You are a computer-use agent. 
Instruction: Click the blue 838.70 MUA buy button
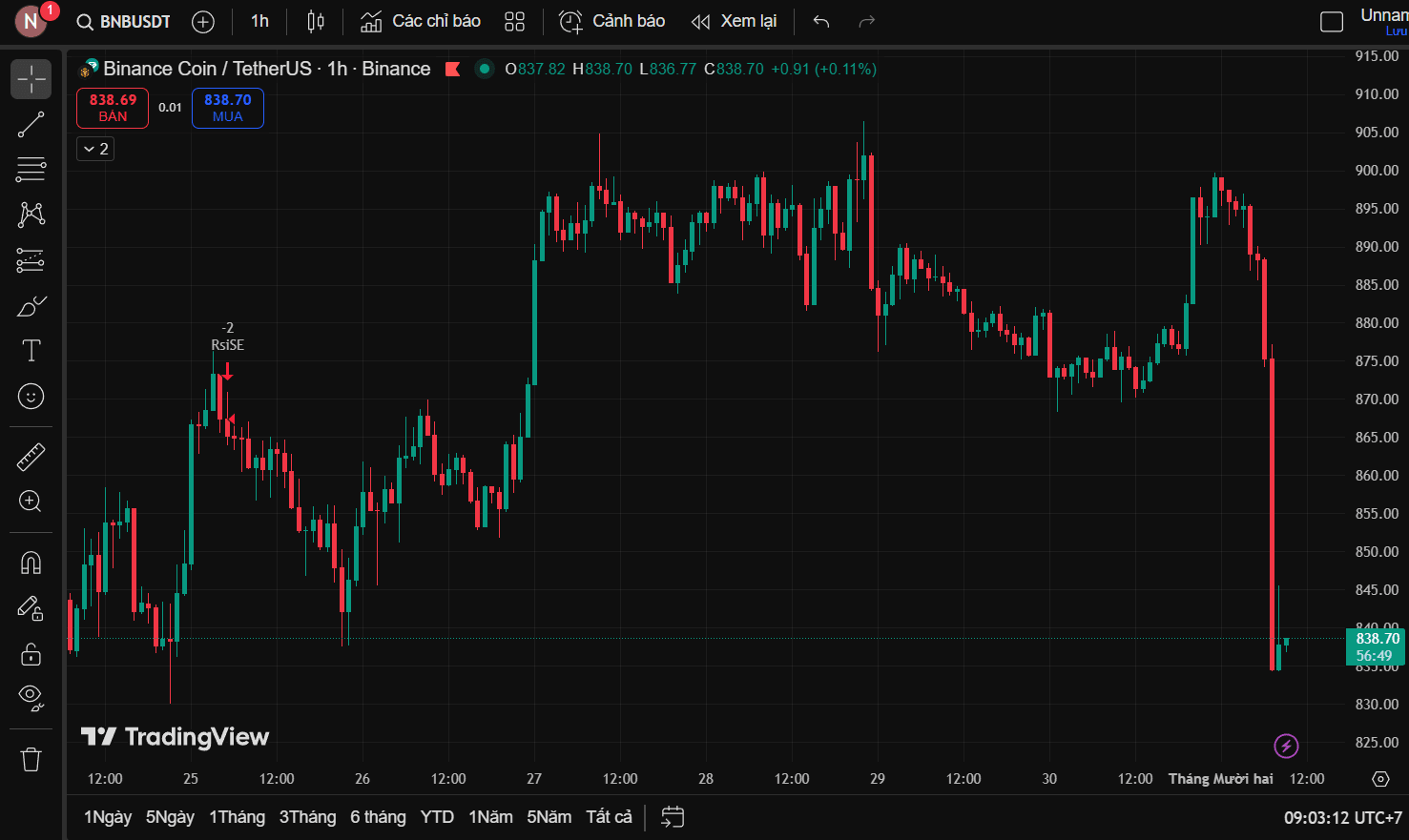click(x=228, y=108)
